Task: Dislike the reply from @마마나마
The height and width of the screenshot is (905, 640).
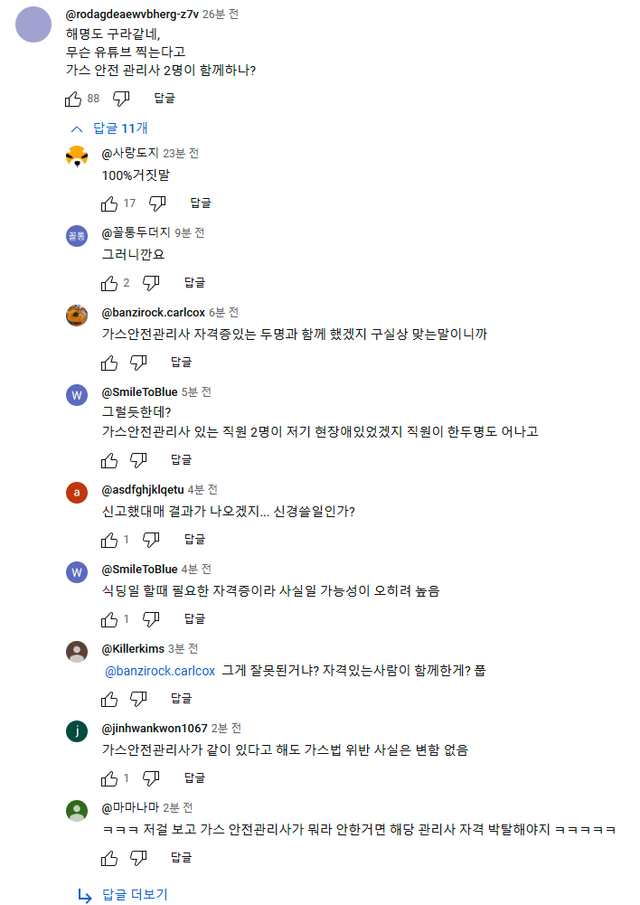Action: click(x=139, y=857)
